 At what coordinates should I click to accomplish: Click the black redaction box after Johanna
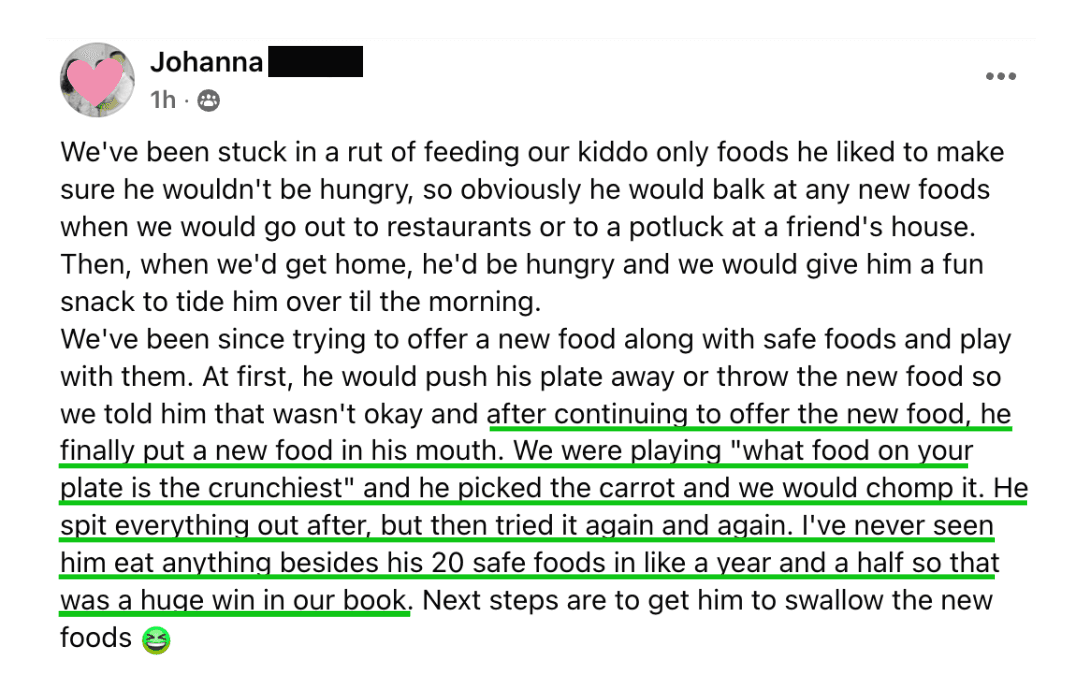click(315, 61)
